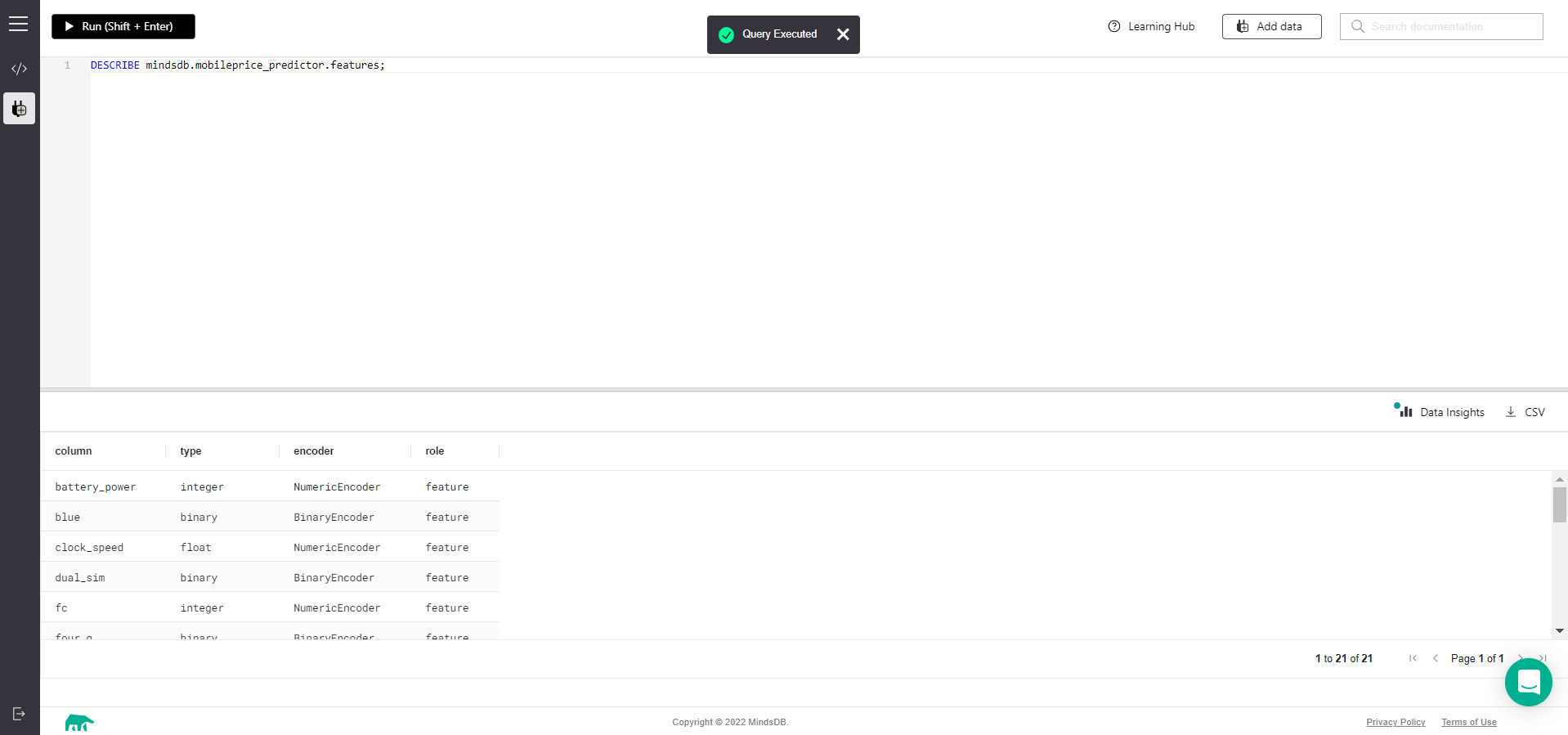Sort by the role header
This screenshot has width=1568, height=735.
tap(435, 451)
